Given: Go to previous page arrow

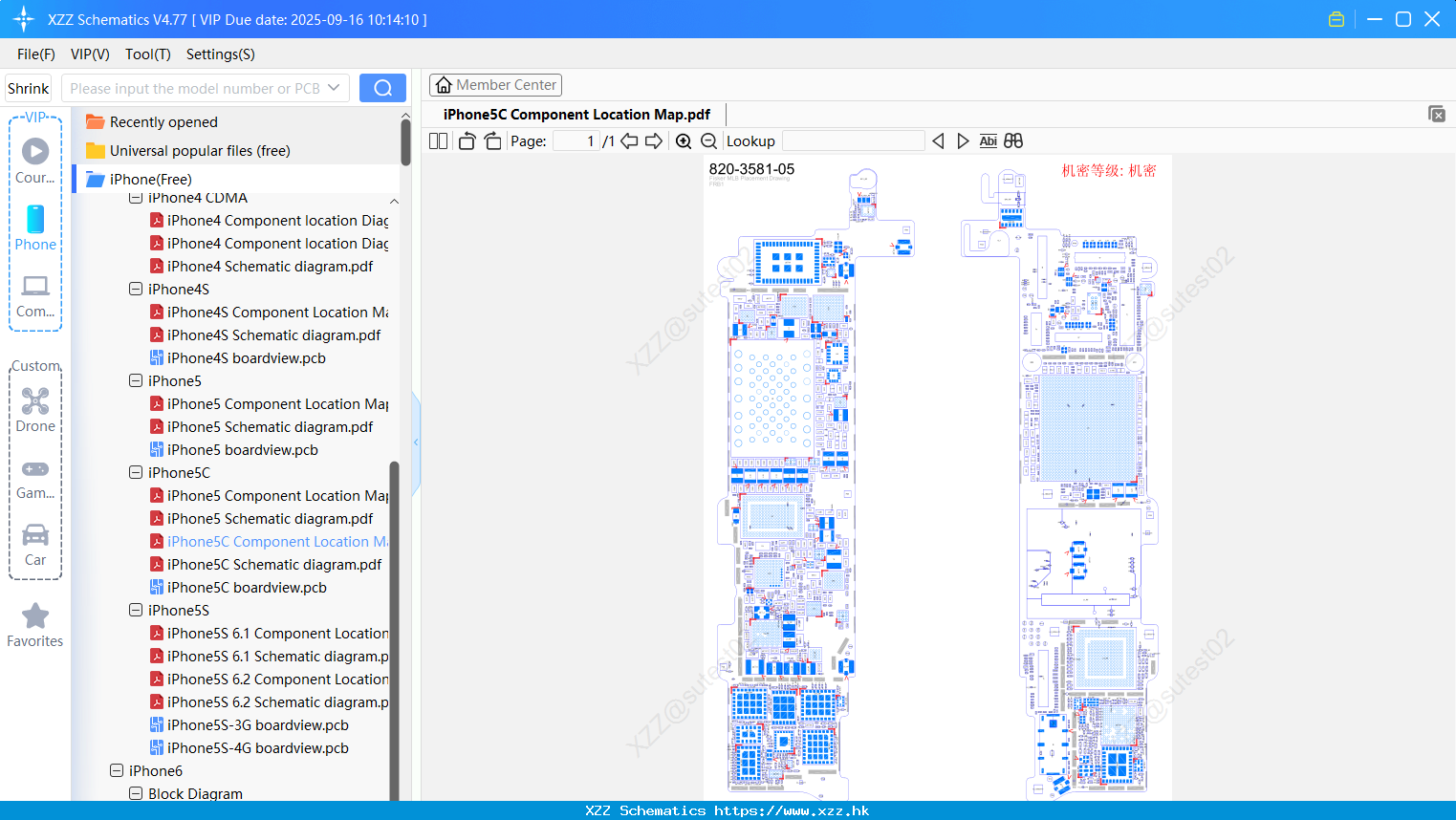Looking at the screenshot, I should (629, 140).
